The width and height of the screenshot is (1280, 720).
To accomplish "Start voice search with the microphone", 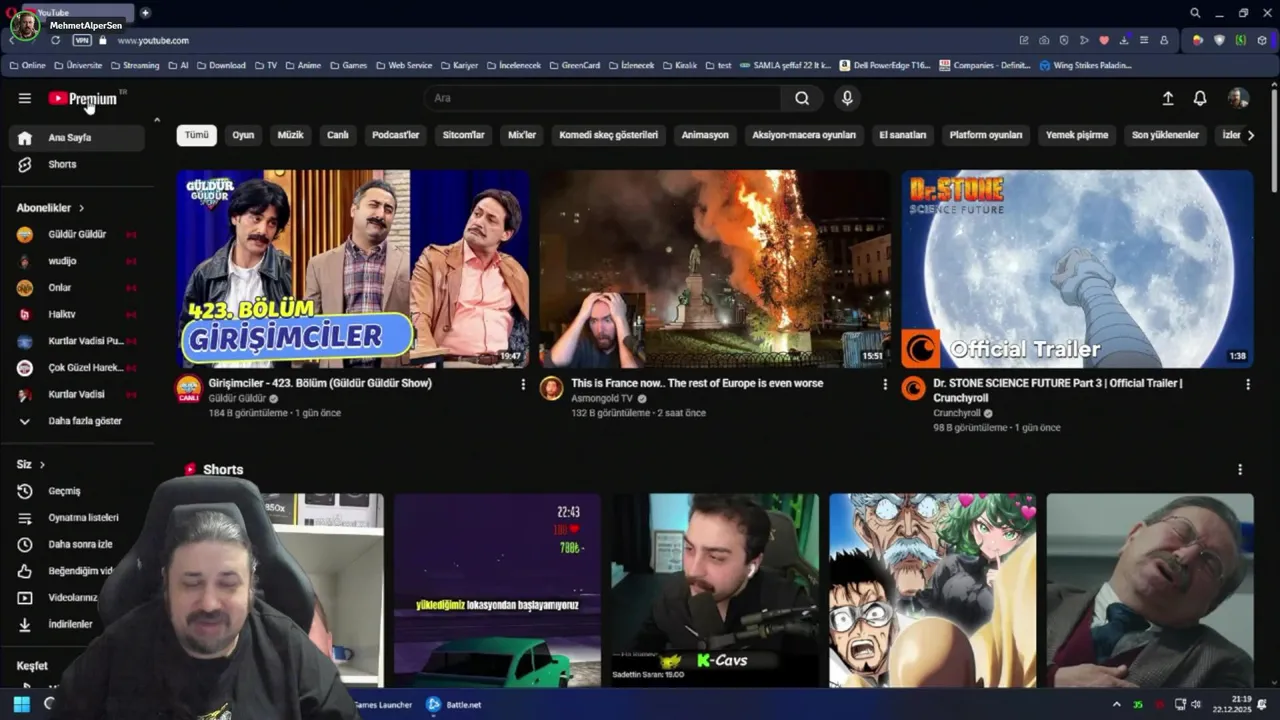I will click(x=847, y=98).
